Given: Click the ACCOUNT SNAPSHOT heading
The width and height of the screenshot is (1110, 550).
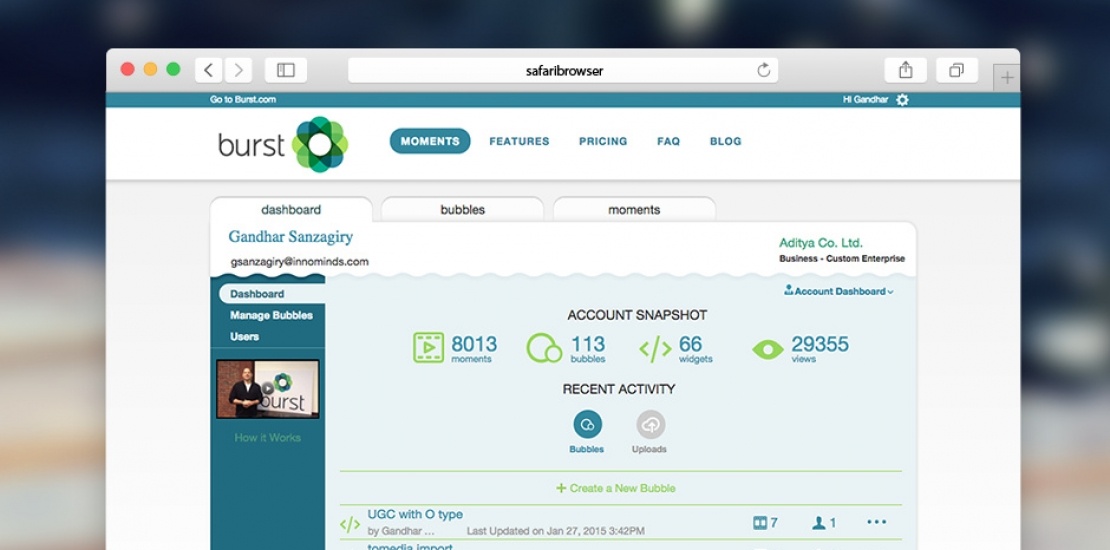Looking at the screenshot, I should 637,315.
